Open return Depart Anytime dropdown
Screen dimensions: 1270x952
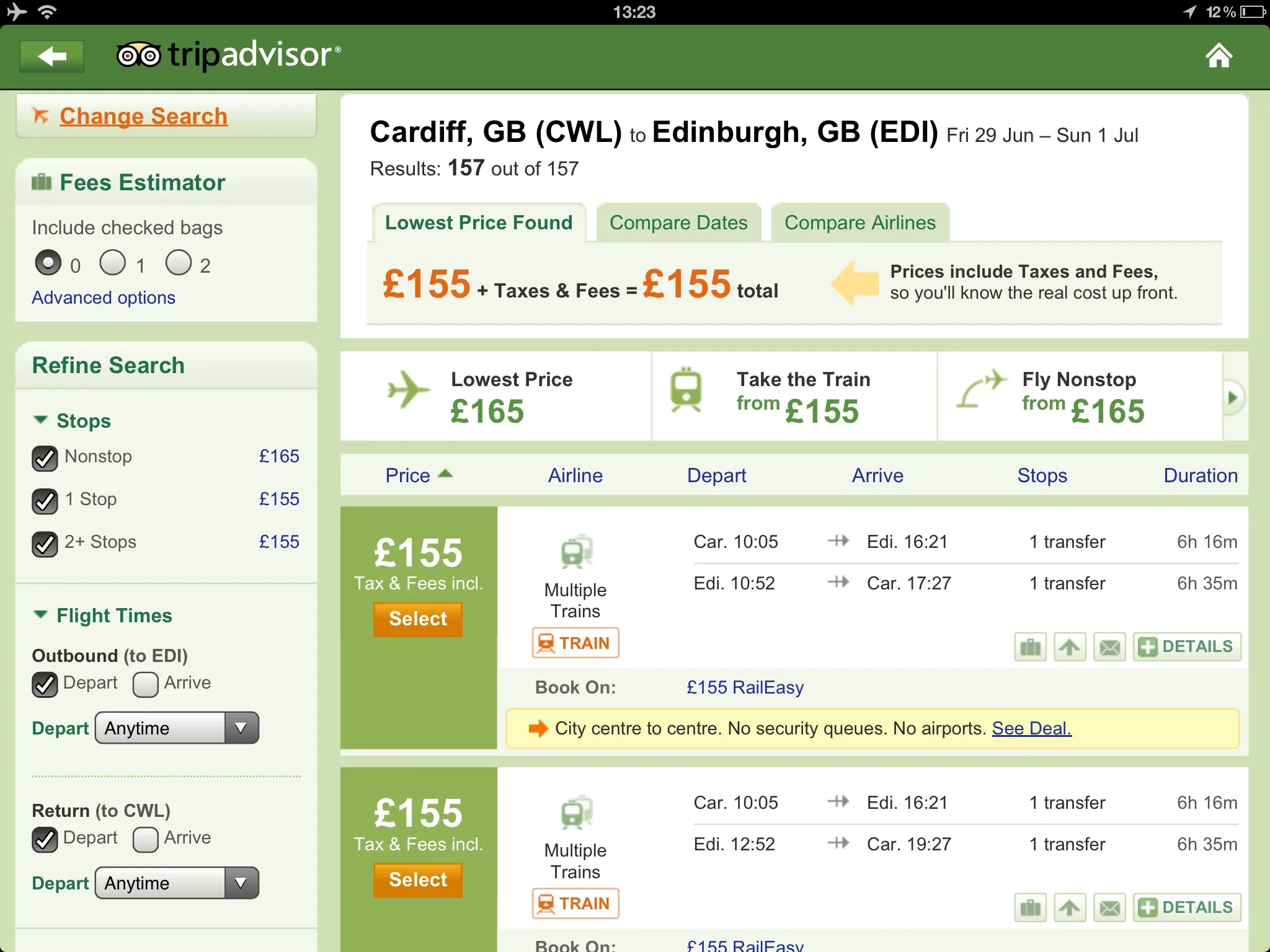[x=177, y=883]
